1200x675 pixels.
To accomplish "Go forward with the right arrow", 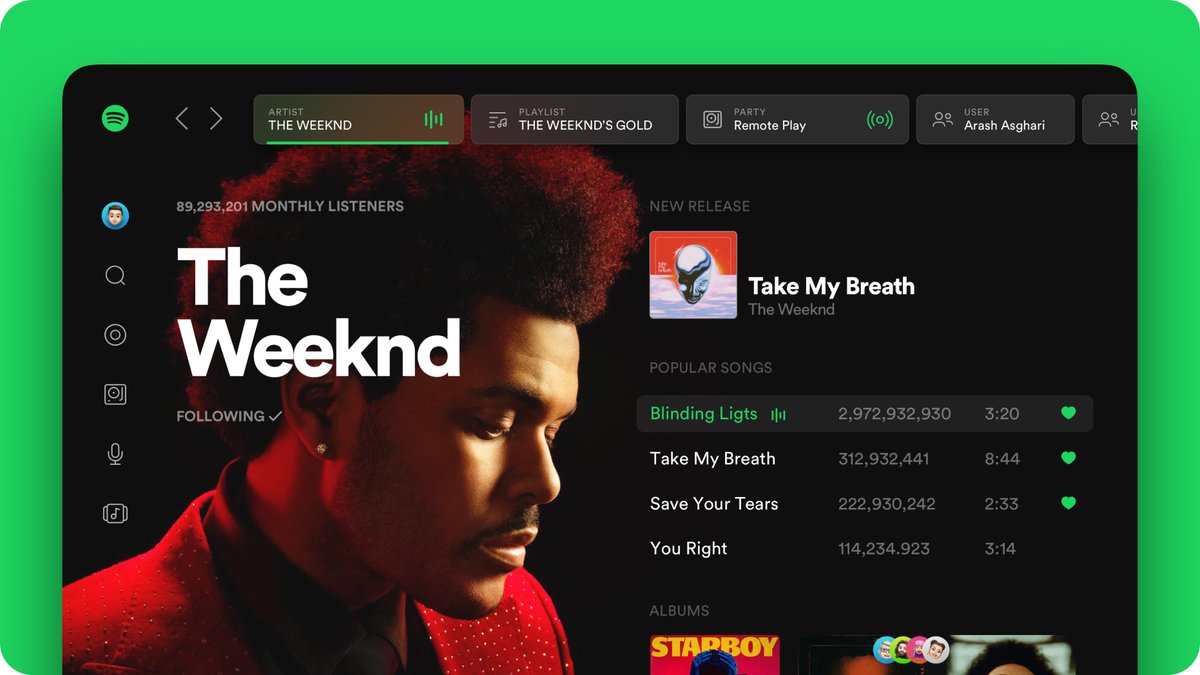I will click(x=216, y=119).
